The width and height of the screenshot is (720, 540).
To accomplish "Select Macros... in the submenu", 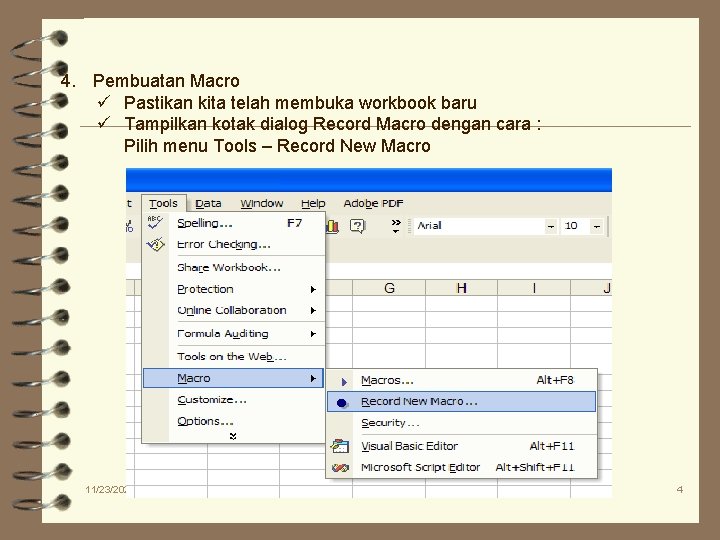I will click(x=461, y=381).
